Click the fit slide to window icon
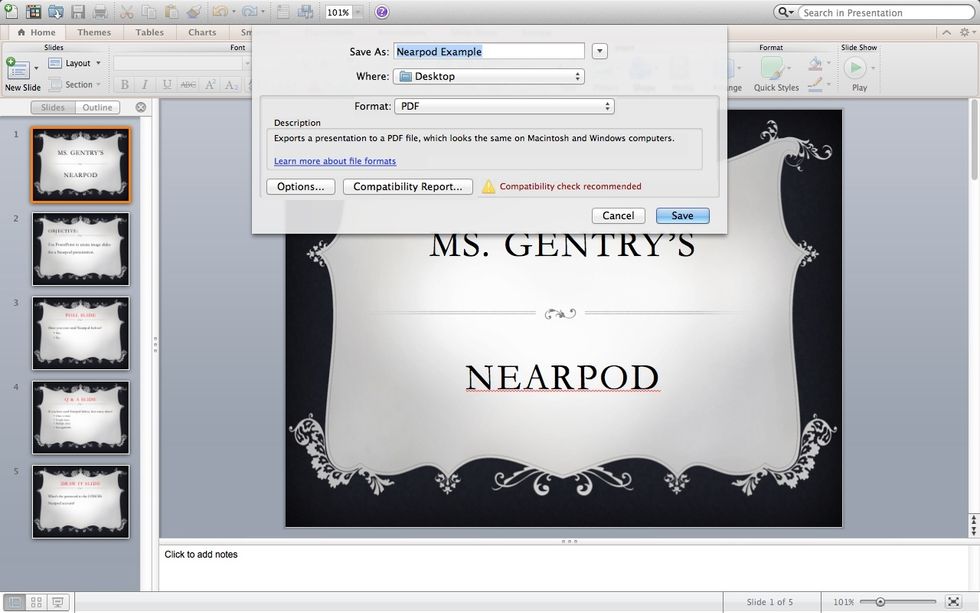Screen dimensions: 980x613 [953, 602]
